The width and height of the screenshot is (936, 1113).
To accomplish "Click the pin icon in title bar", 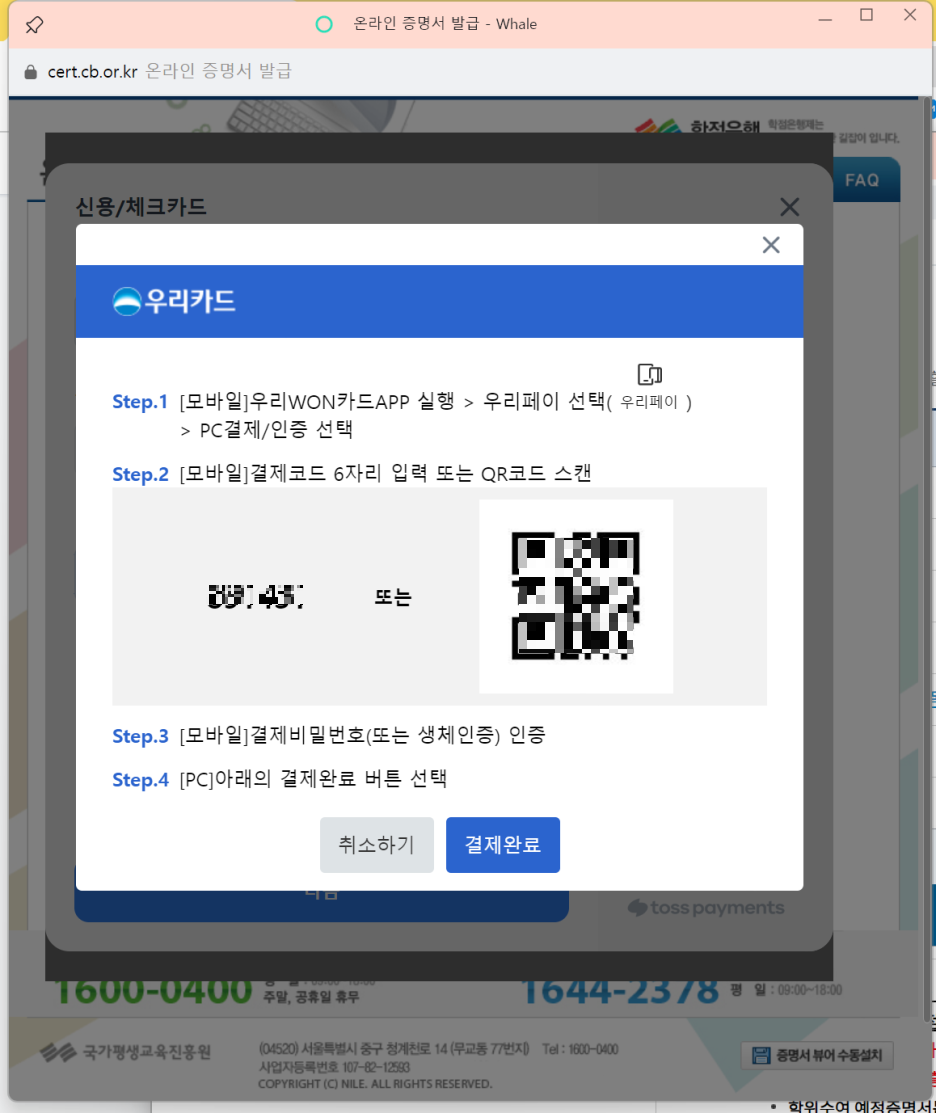I will (x=34, y=25).
